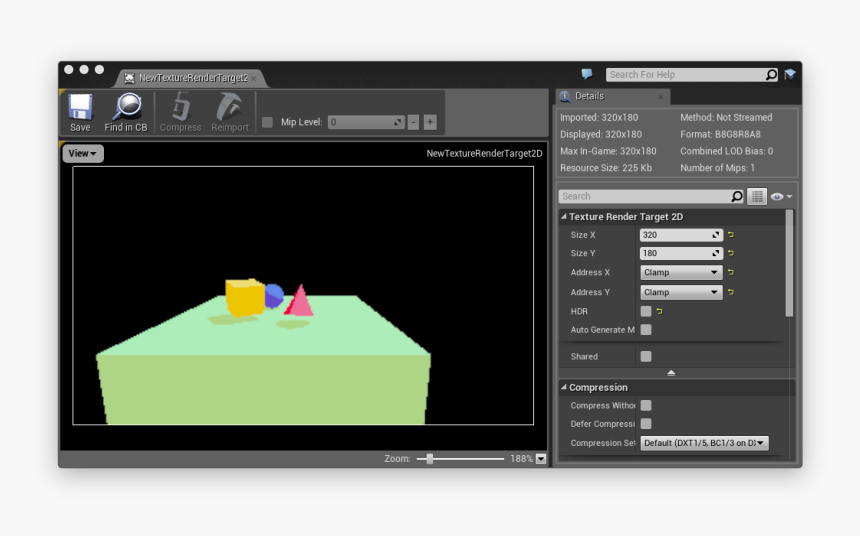The height and width of the screenshot is (536, 860).
Task: Click the magnifier in Search For Help
Action: coord(771,74)
